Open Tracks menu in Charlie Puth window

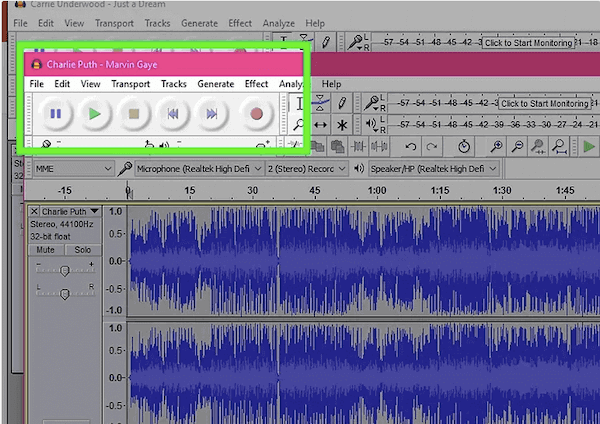(174, 84)
